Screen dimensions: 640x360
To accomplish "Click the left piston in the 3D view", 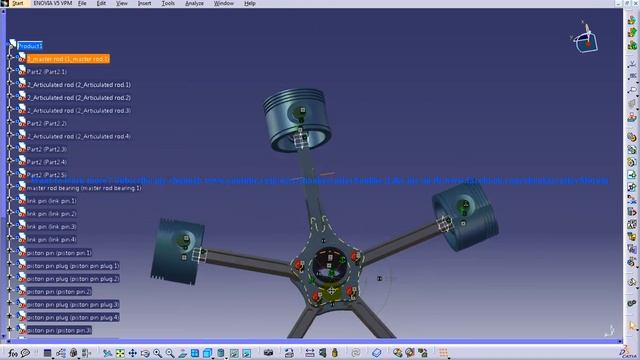I will [178, 251].
